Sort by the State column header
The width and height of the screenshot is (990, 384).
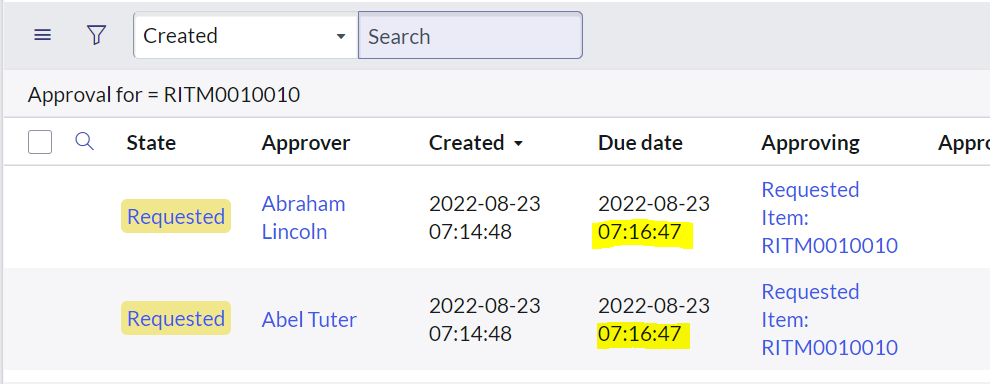[151, 143]
